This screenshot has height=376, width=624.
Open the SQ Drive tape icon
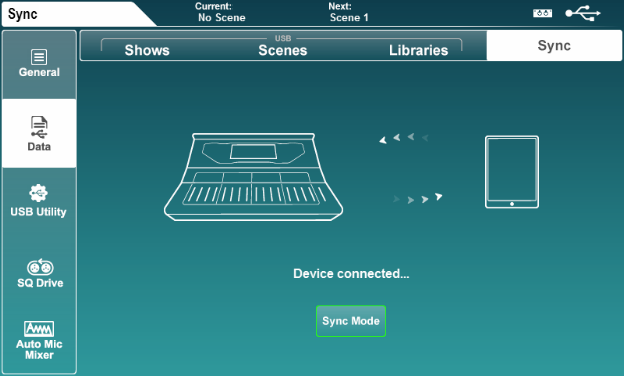pos(40,267)
